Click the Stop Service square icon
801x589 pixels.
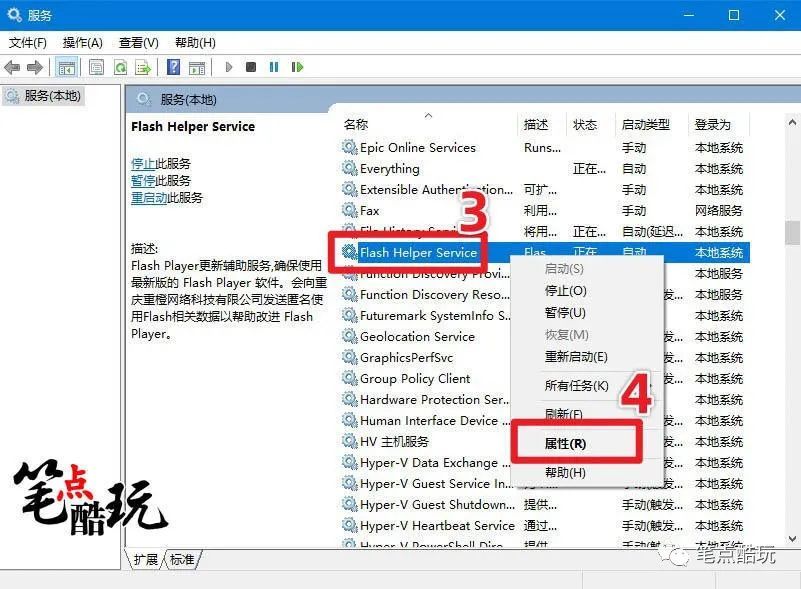[250, 67]
